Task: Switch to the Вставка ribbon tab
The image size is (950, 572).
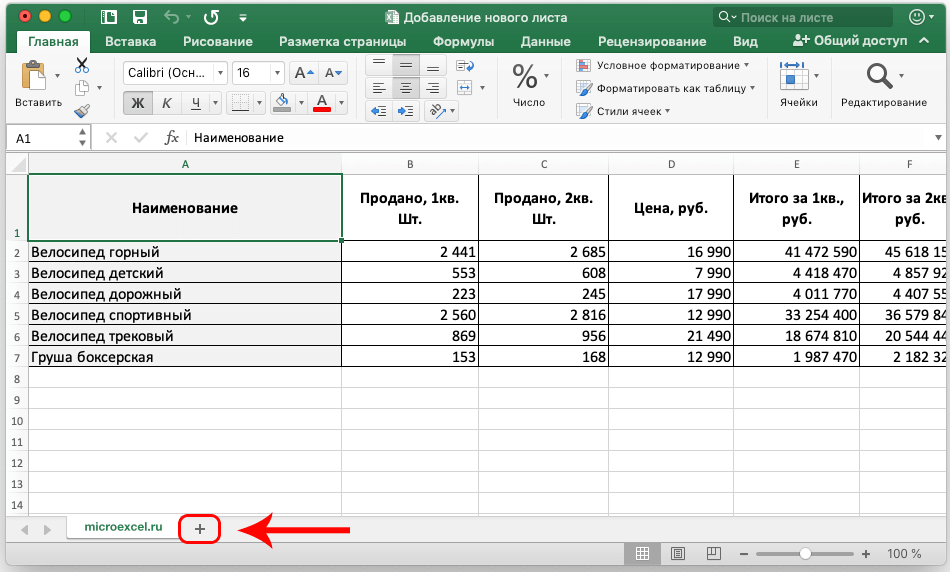Action: (130, 41)
